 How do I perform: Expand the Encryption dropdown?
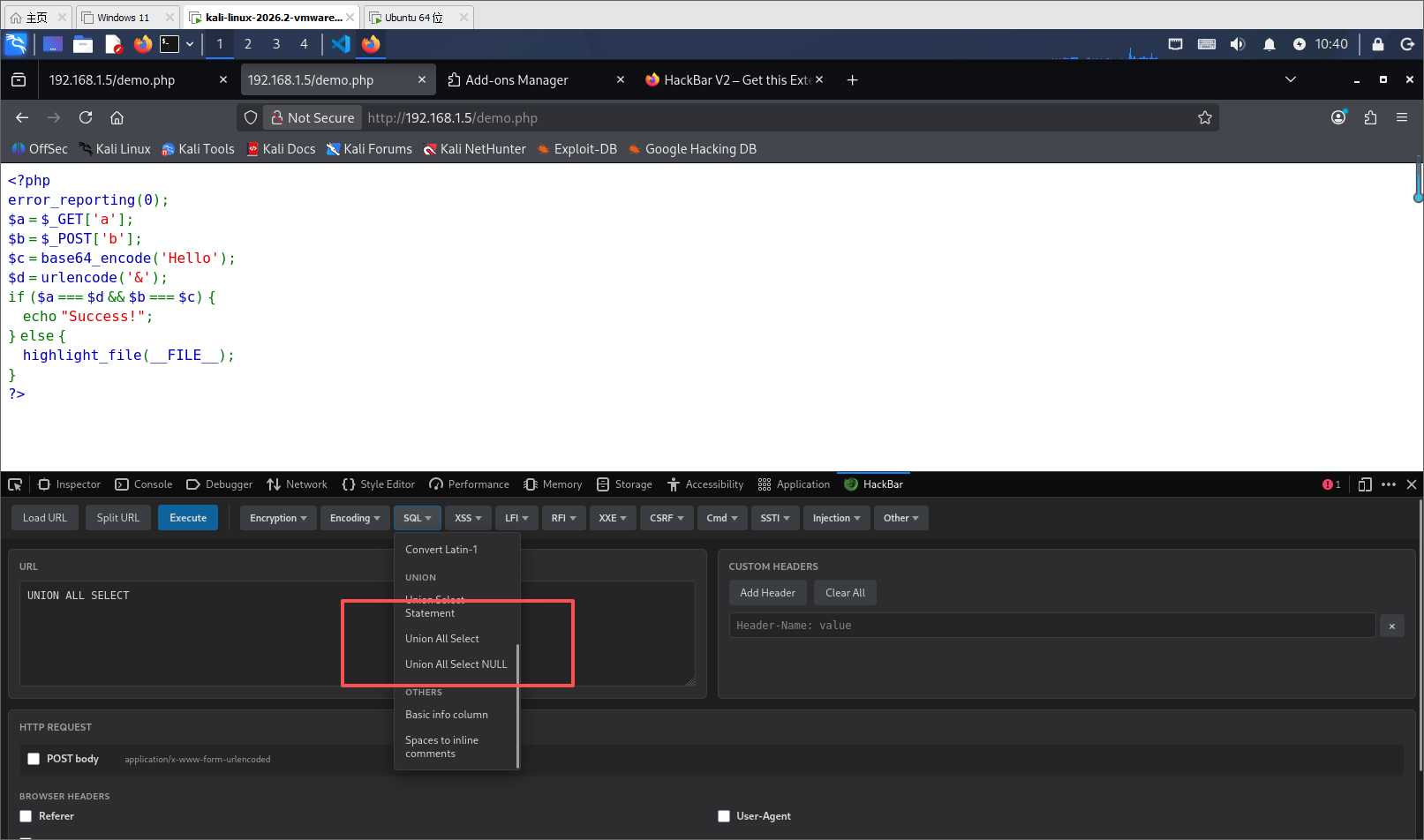tap(278, 518)
